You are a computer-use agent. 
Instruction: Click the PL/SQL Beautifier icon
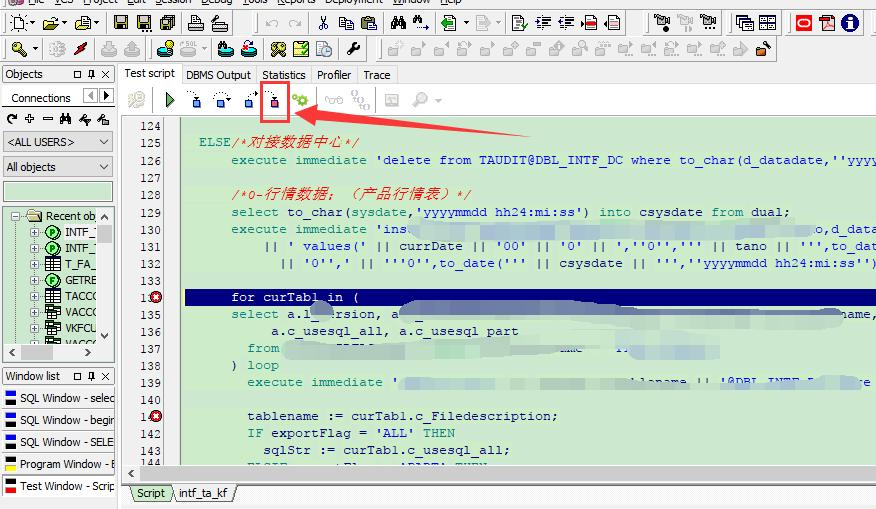pyautogui.click(x=519, y=23)
